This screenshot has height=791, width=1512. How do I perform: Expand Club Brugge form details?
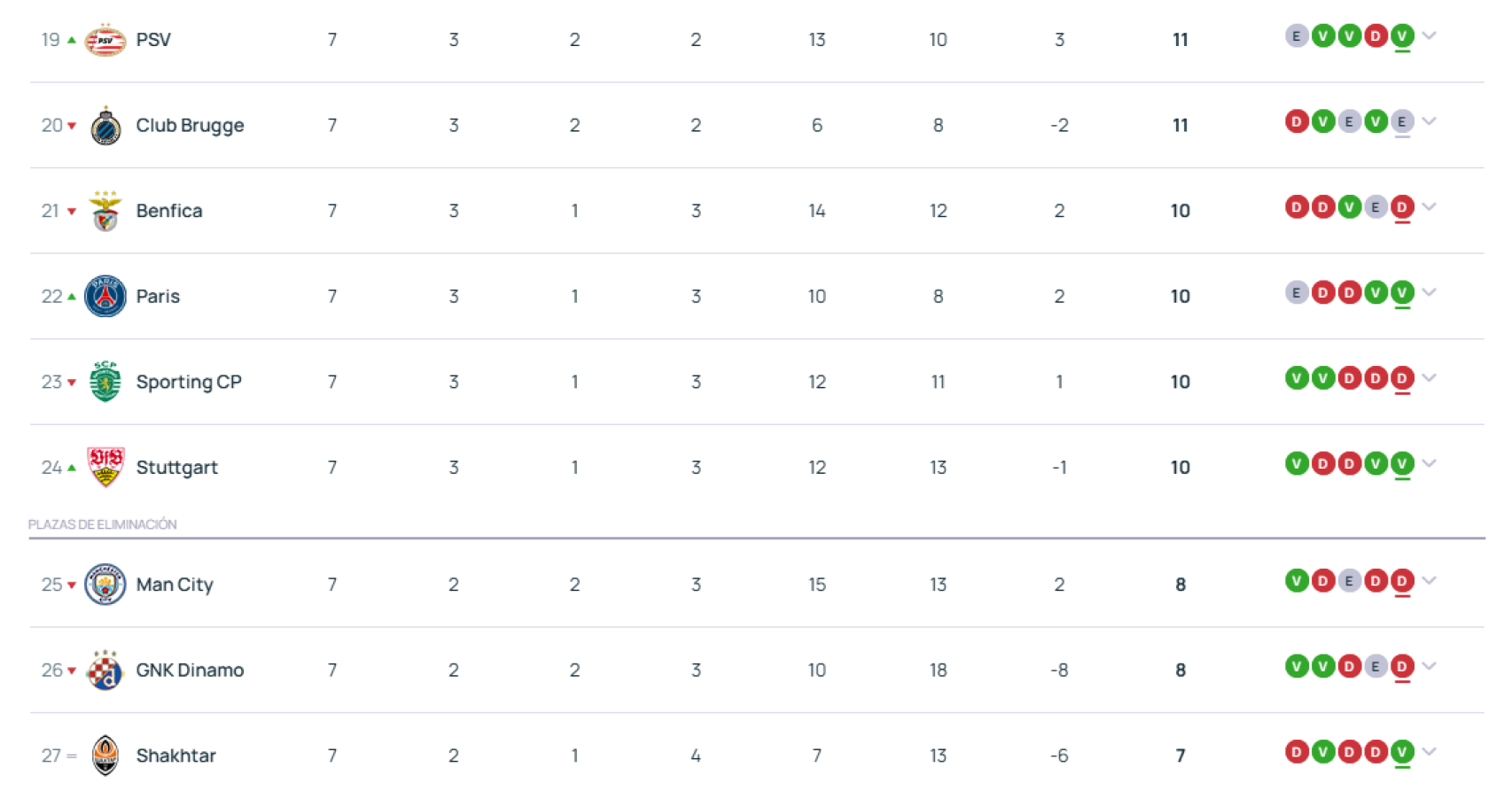[x=1429, y=121]
